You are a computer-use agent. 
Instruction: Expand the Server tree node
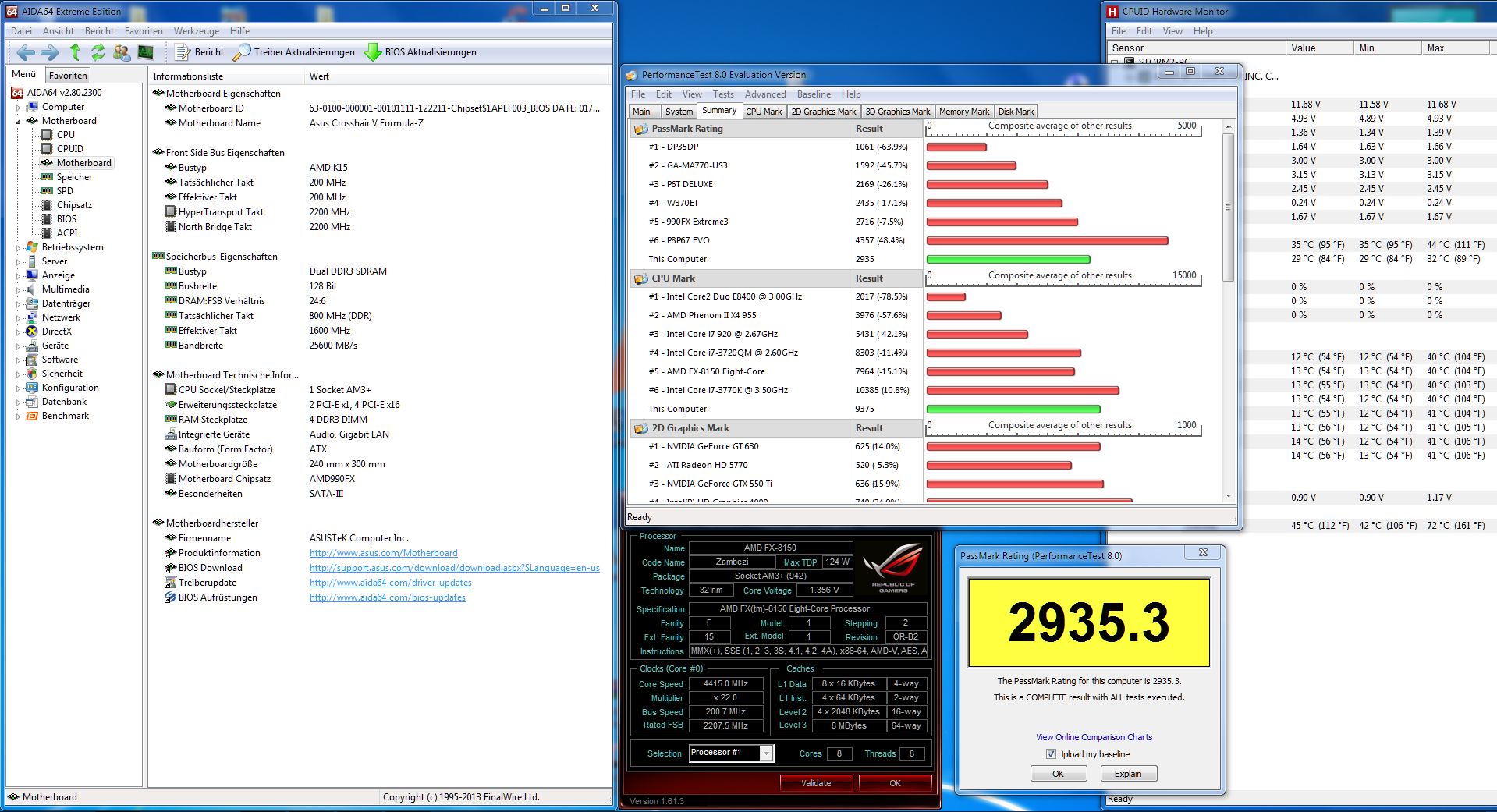pyautogui.click(x=18, y=262)
